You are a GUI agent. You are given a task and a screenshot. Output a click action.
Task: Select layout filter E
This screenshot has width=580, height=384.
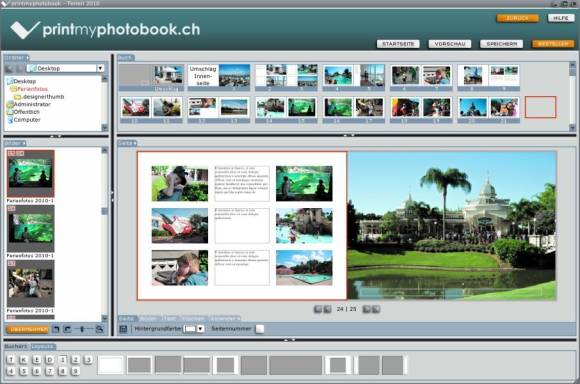[37, 360]
